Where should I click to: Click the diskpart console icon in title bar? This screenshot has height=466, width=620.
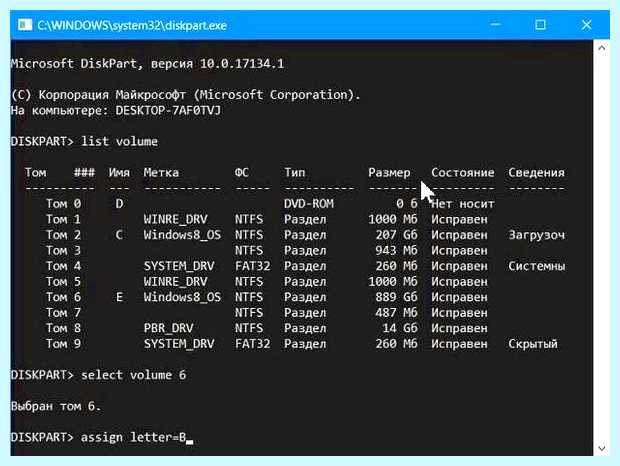pos(25,25)
